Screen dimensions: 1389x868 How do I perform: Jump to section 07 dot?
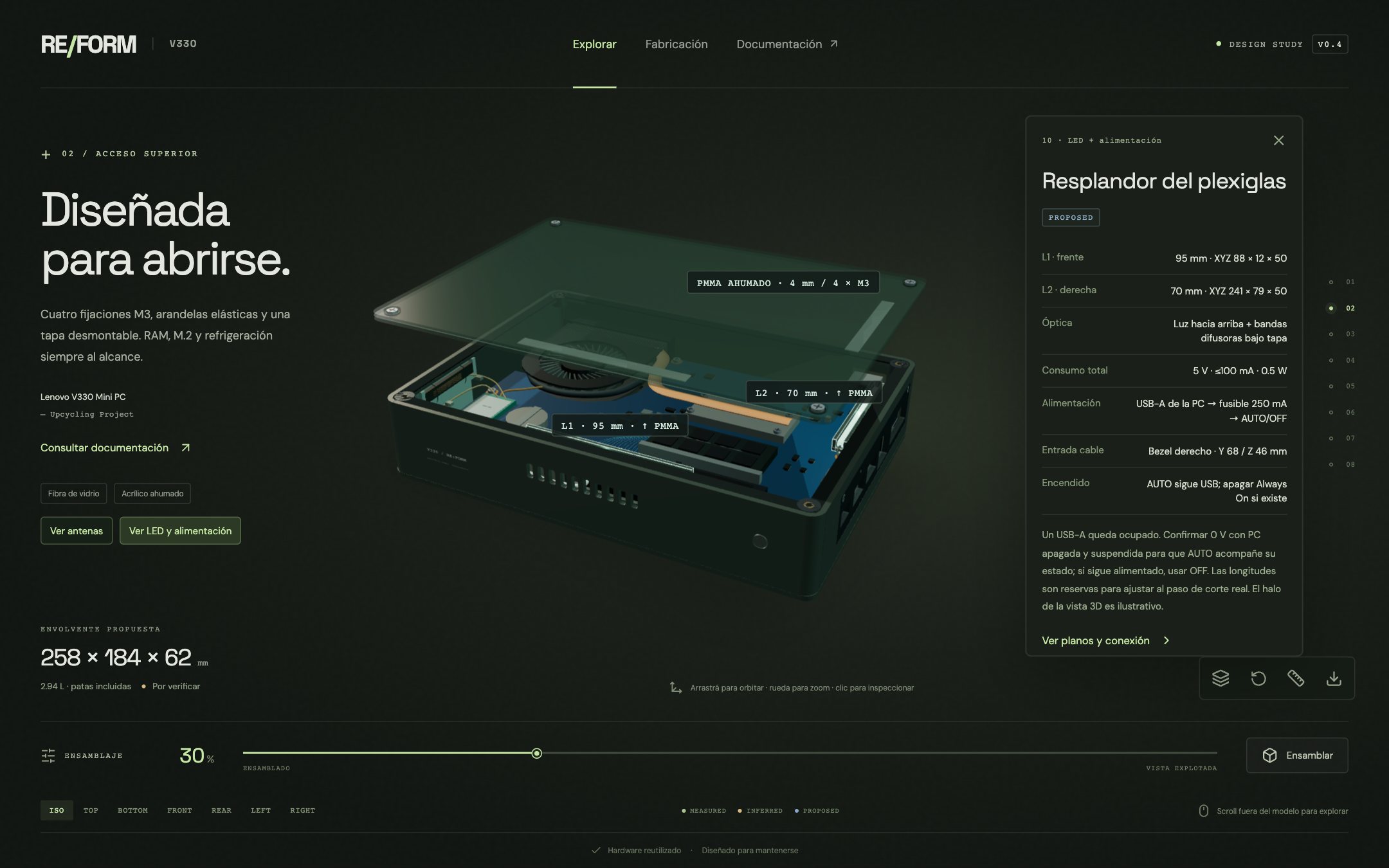[x=1330, y=439]
